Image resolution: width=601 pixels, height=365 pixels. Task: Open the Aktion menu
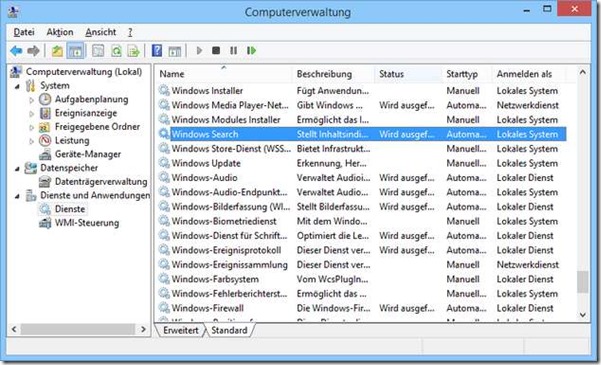[x=60, y=32]
